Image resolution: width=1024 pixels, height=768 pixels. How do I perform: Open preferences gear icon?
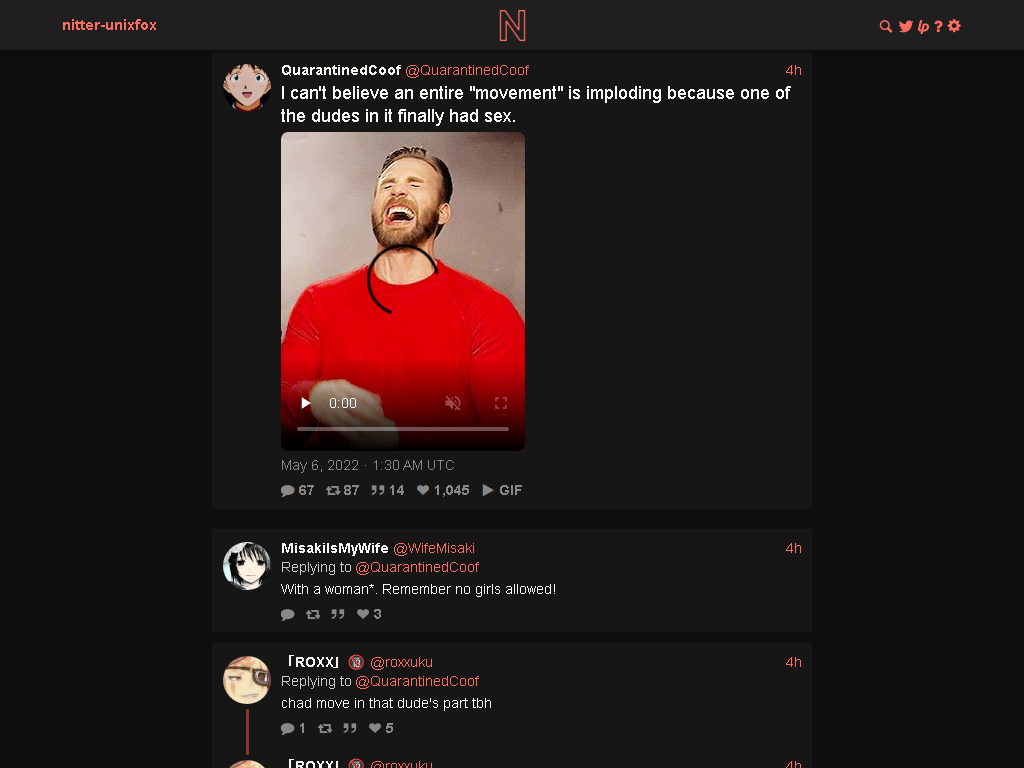point(954,26)
